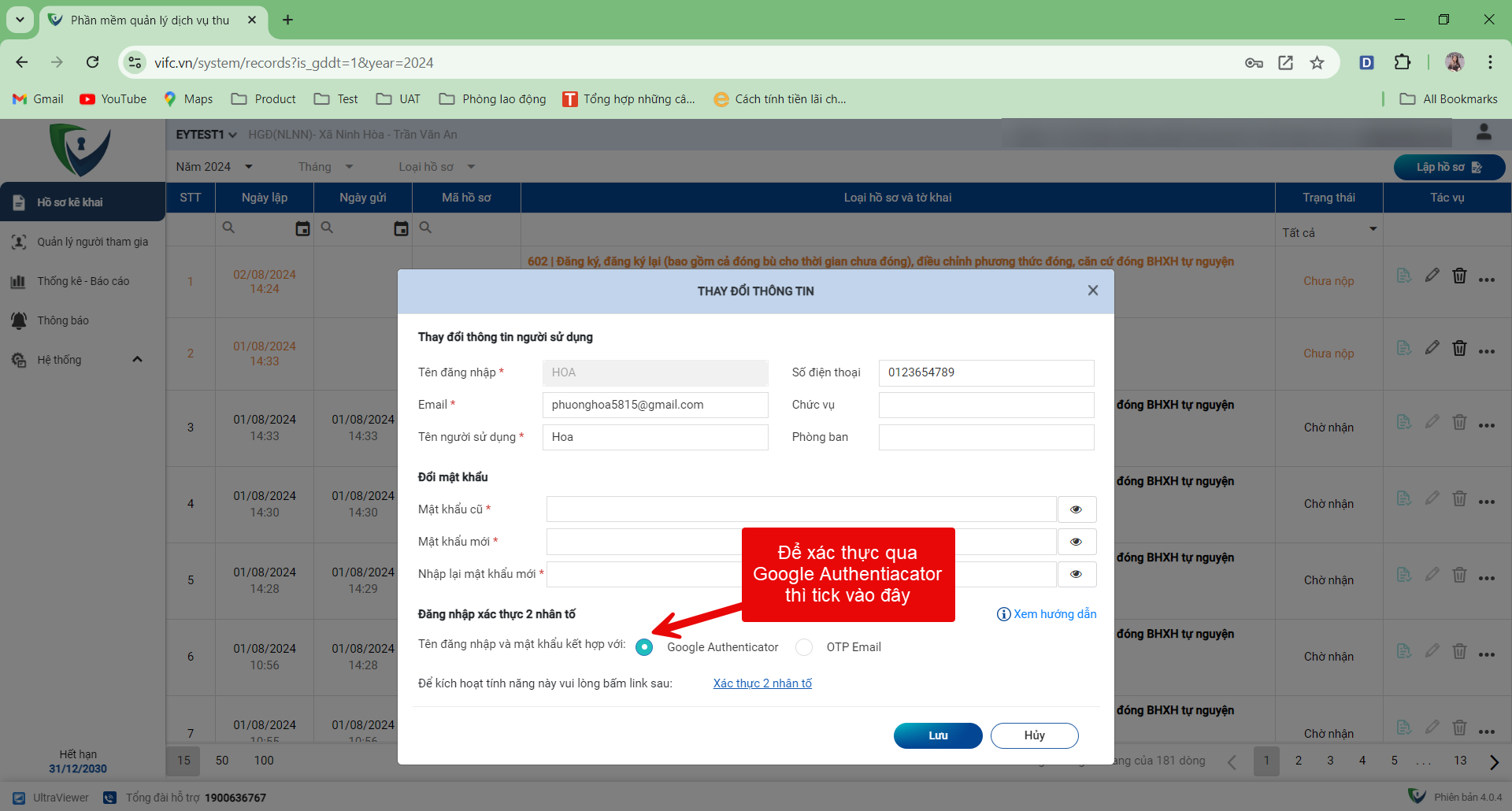The height and width of the screenshot is (811, 1512).
Task: Cancel changes with the Hủy button
Action: click(x=1034, y=735)
